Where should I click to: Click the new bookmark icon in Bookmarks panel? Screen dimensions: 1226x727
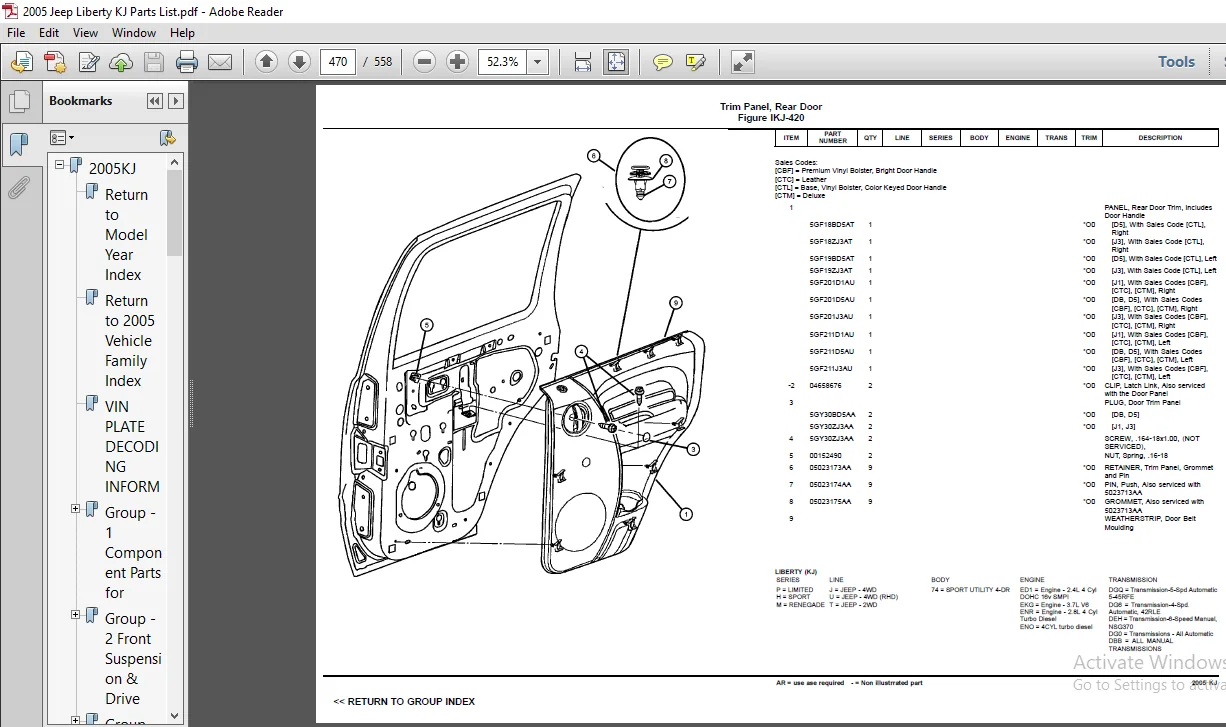pos(167,137)
